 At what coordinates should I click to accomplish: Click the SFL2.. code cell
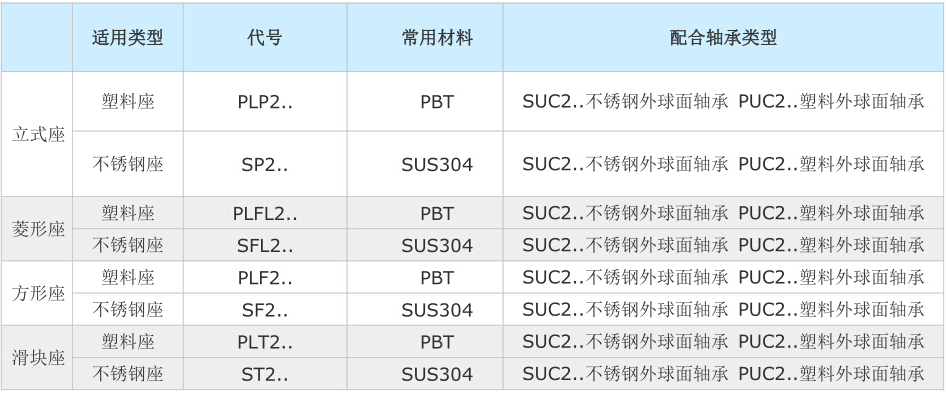point(265,245)
